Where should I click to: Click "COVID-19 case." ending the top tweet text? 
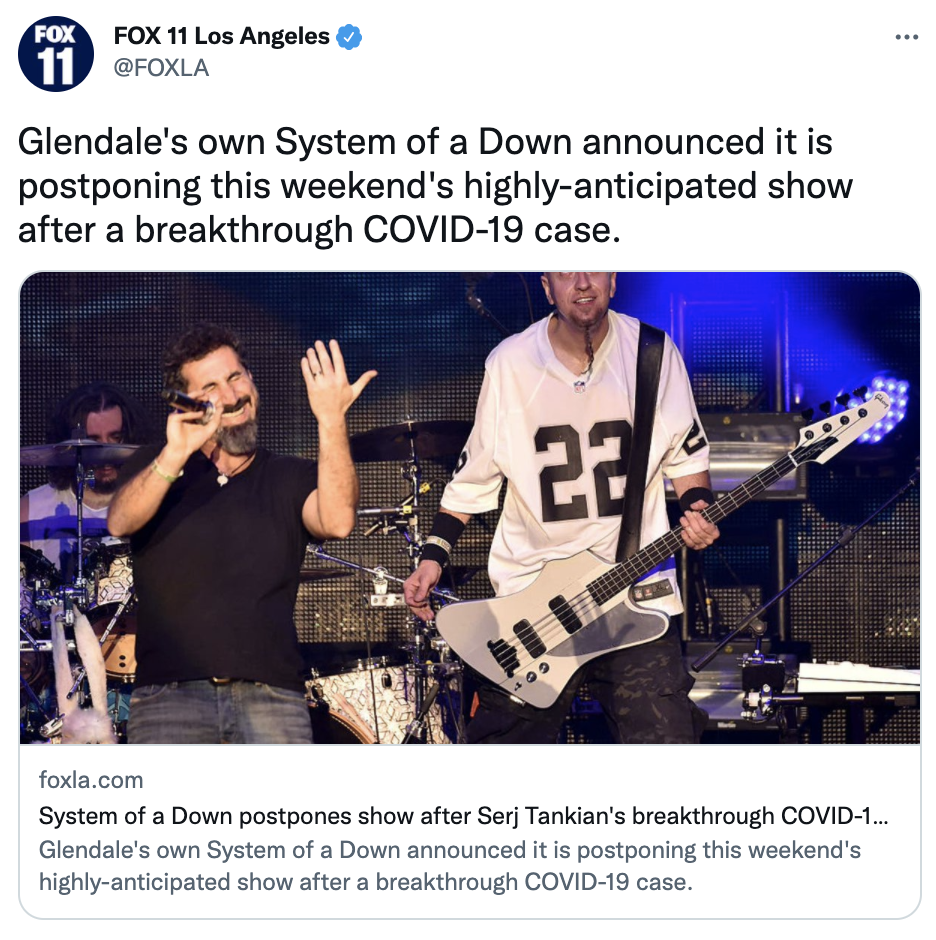492,230
